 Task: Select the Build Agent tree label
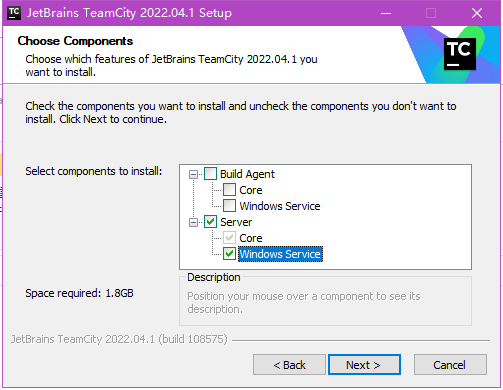tap(247, 174)
